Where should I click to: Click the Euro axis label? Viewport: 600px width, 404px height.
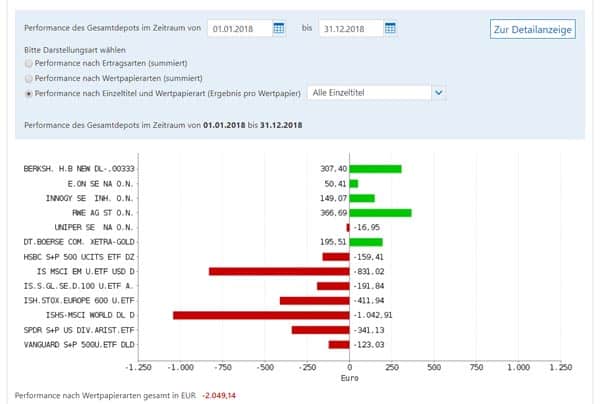349,378
